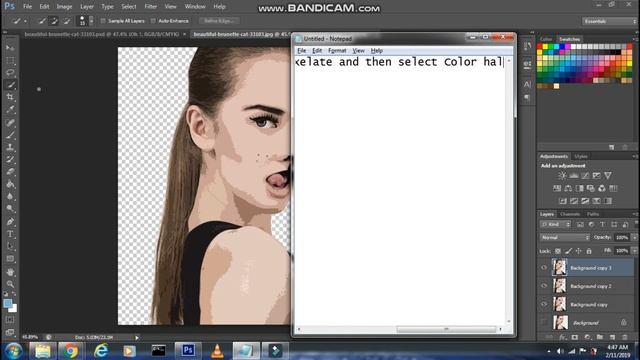Viewport: 640px width, 360px height.
Task: Select the History Brush tool
Action: pos(10,159)
